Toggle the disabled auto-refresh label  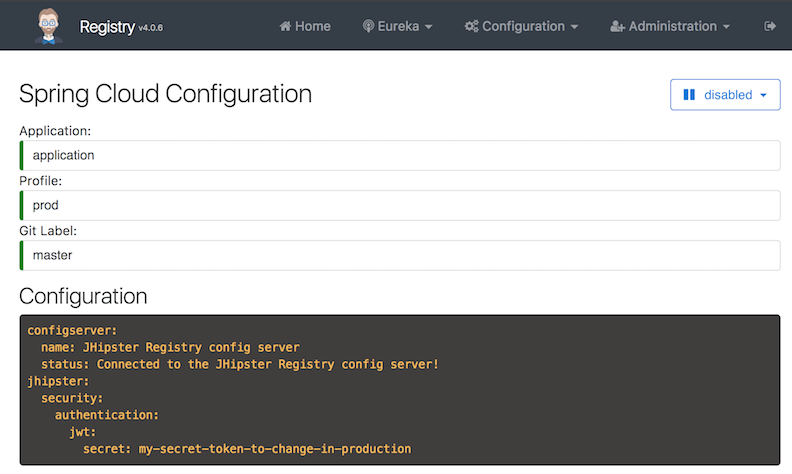[x=728, y=95]
